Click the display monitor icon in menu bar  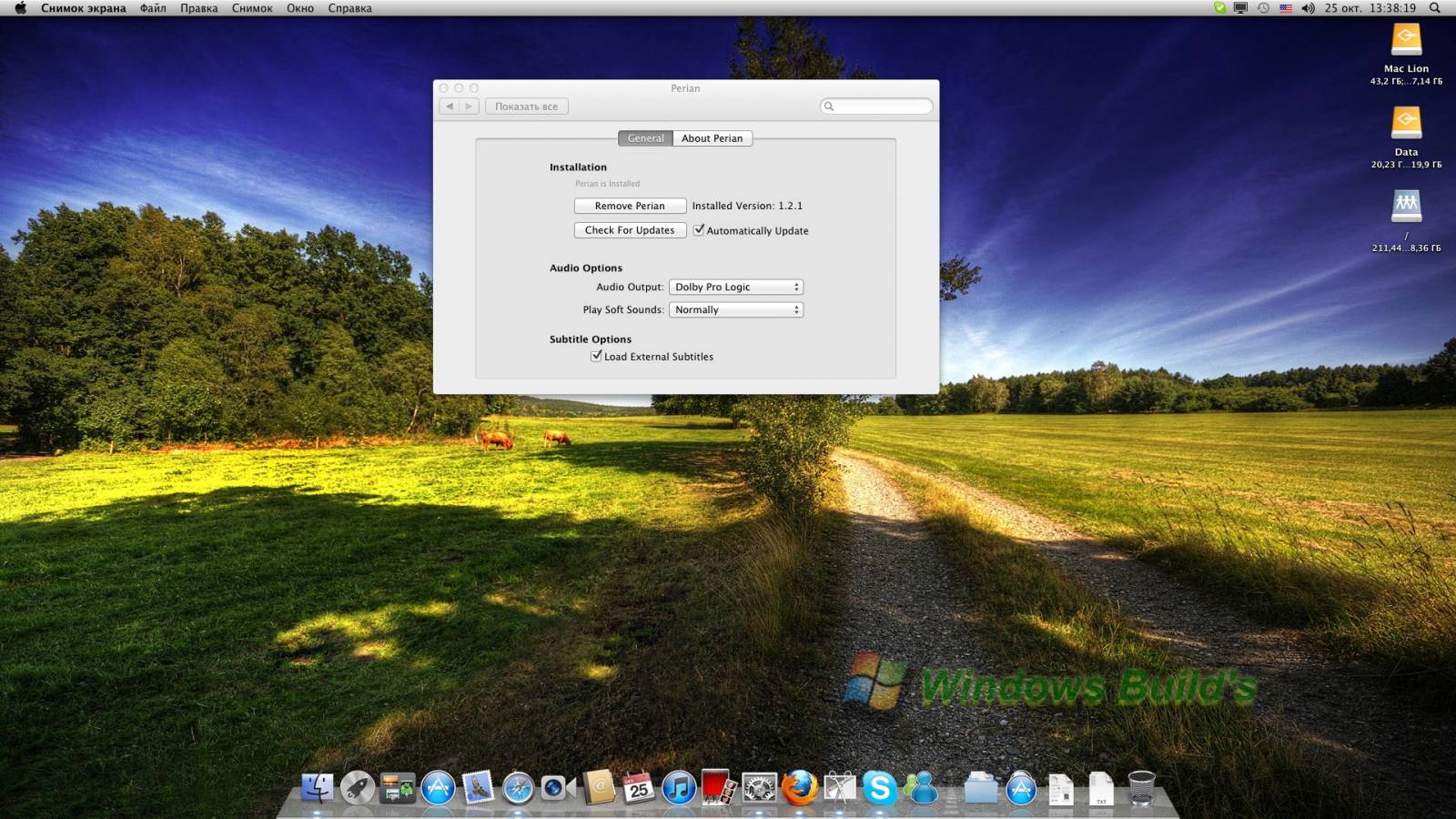tap(1240, 8)
